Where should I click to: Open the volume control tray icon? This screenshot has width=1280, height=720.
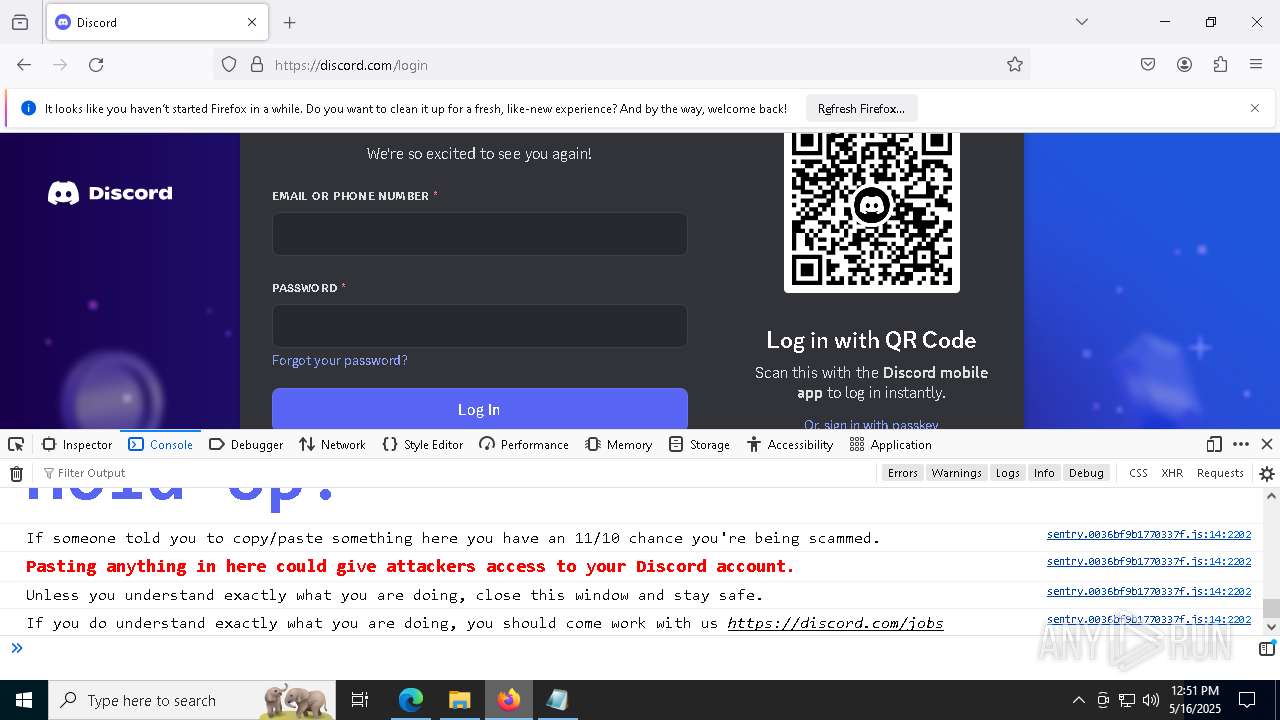[1151, 700]
